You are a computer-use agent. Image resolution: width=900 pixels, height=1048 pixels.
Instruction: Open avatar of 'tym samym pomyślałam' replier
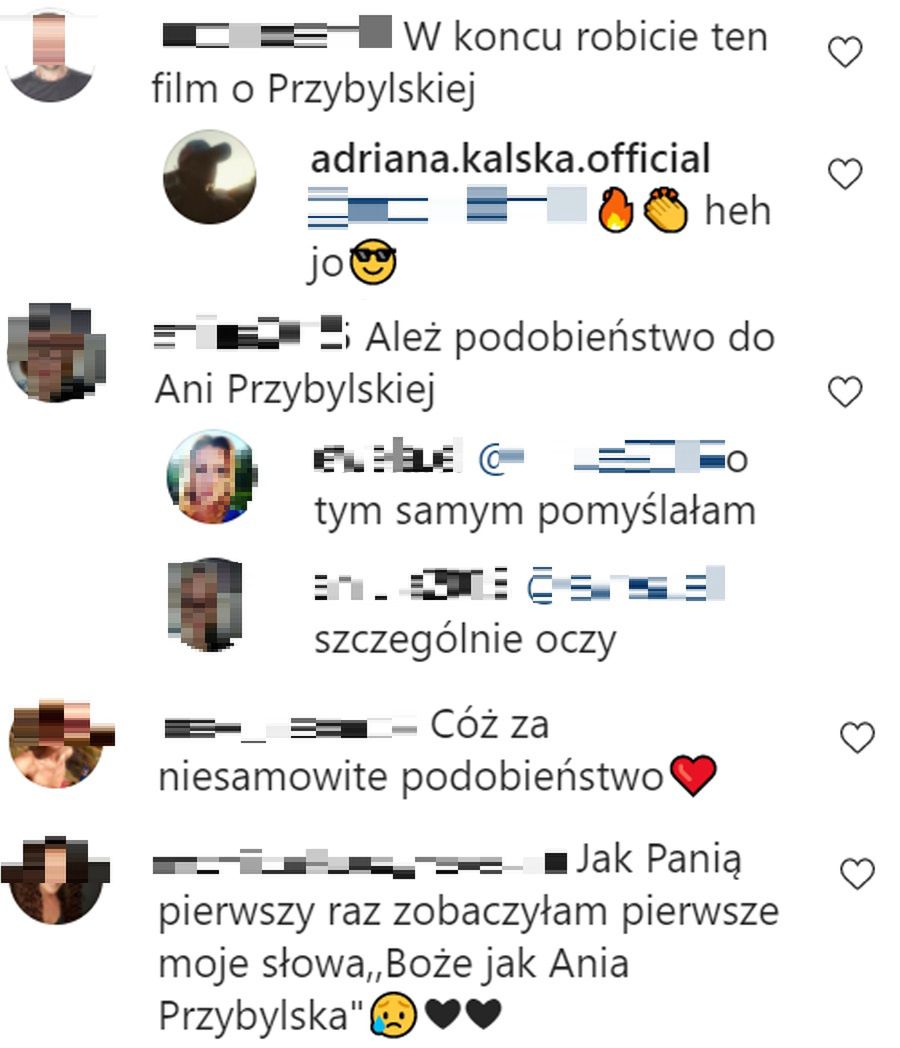(x=212, y=476)
